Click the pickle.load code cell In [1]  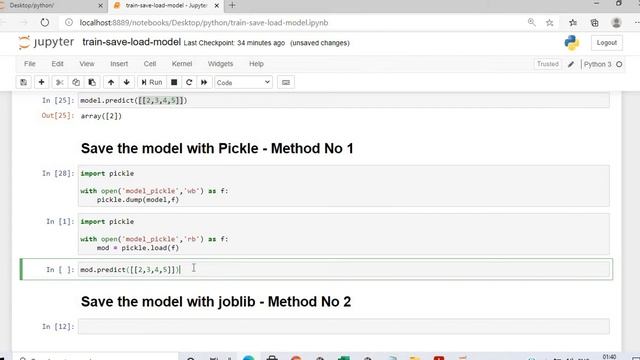click(344, 234)
